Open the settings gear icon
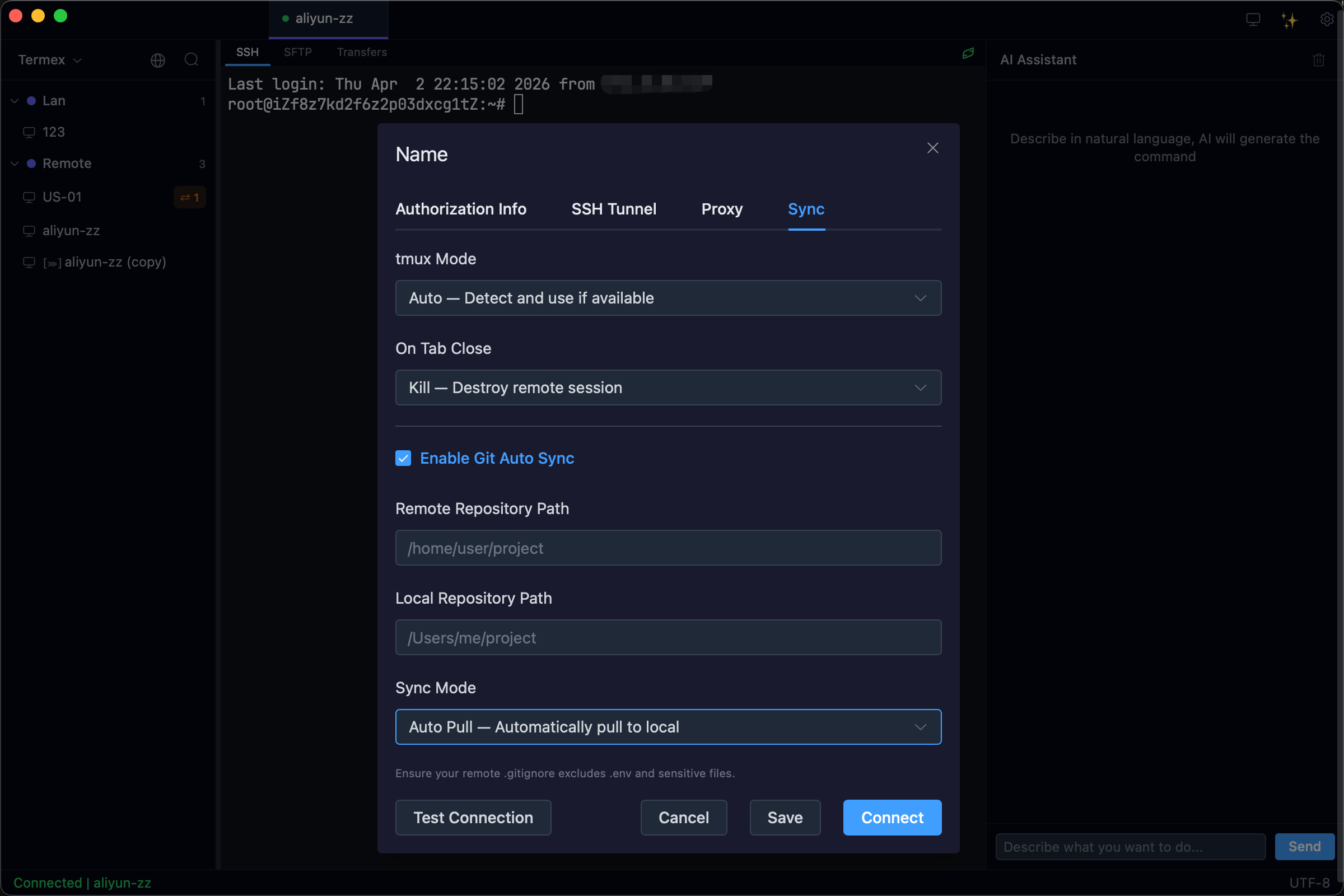The image size is (1344, 896). (x=1326, y=20)
